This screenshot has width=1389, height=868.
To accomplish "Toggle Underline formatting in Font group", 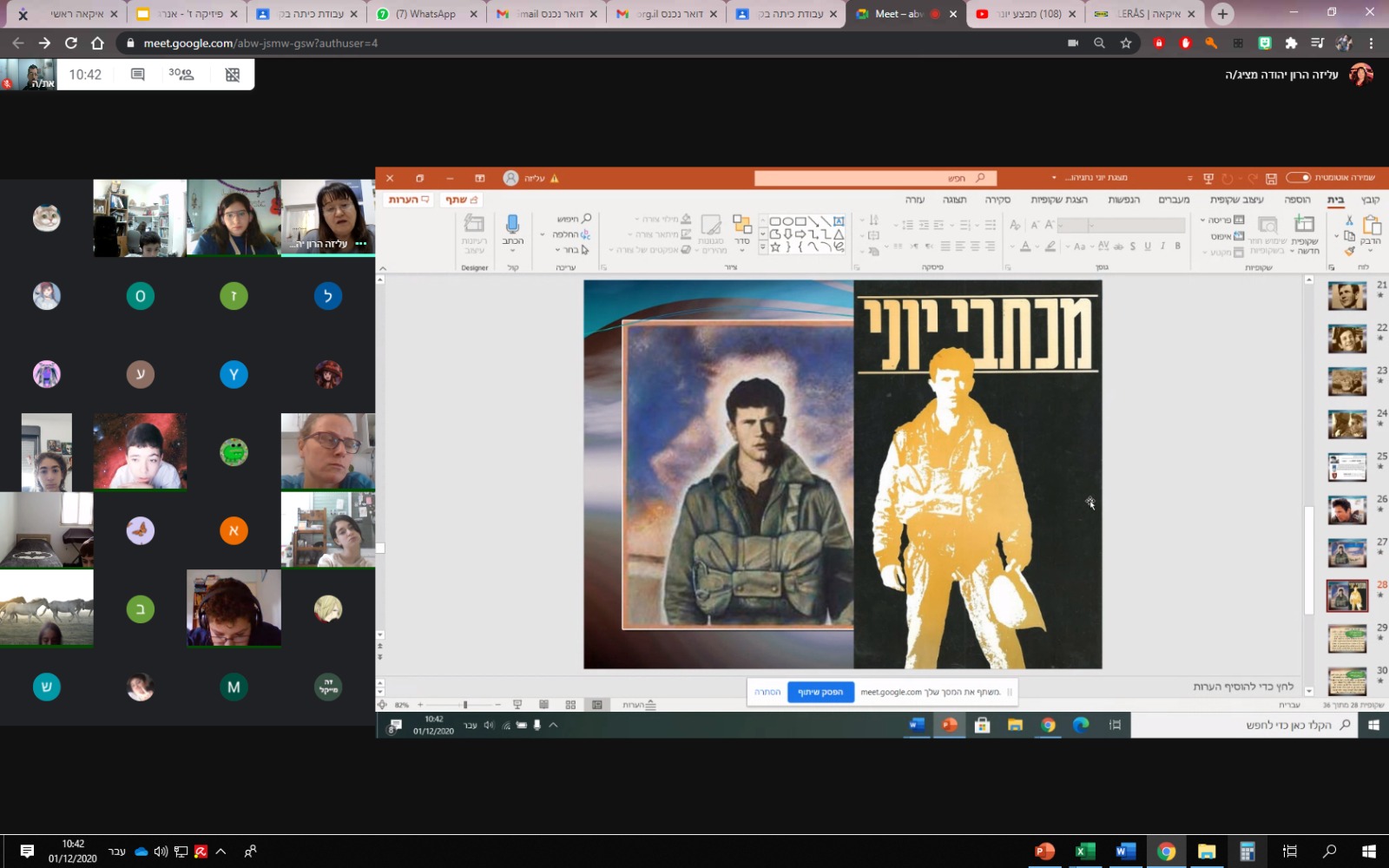I will point(1148,247).
